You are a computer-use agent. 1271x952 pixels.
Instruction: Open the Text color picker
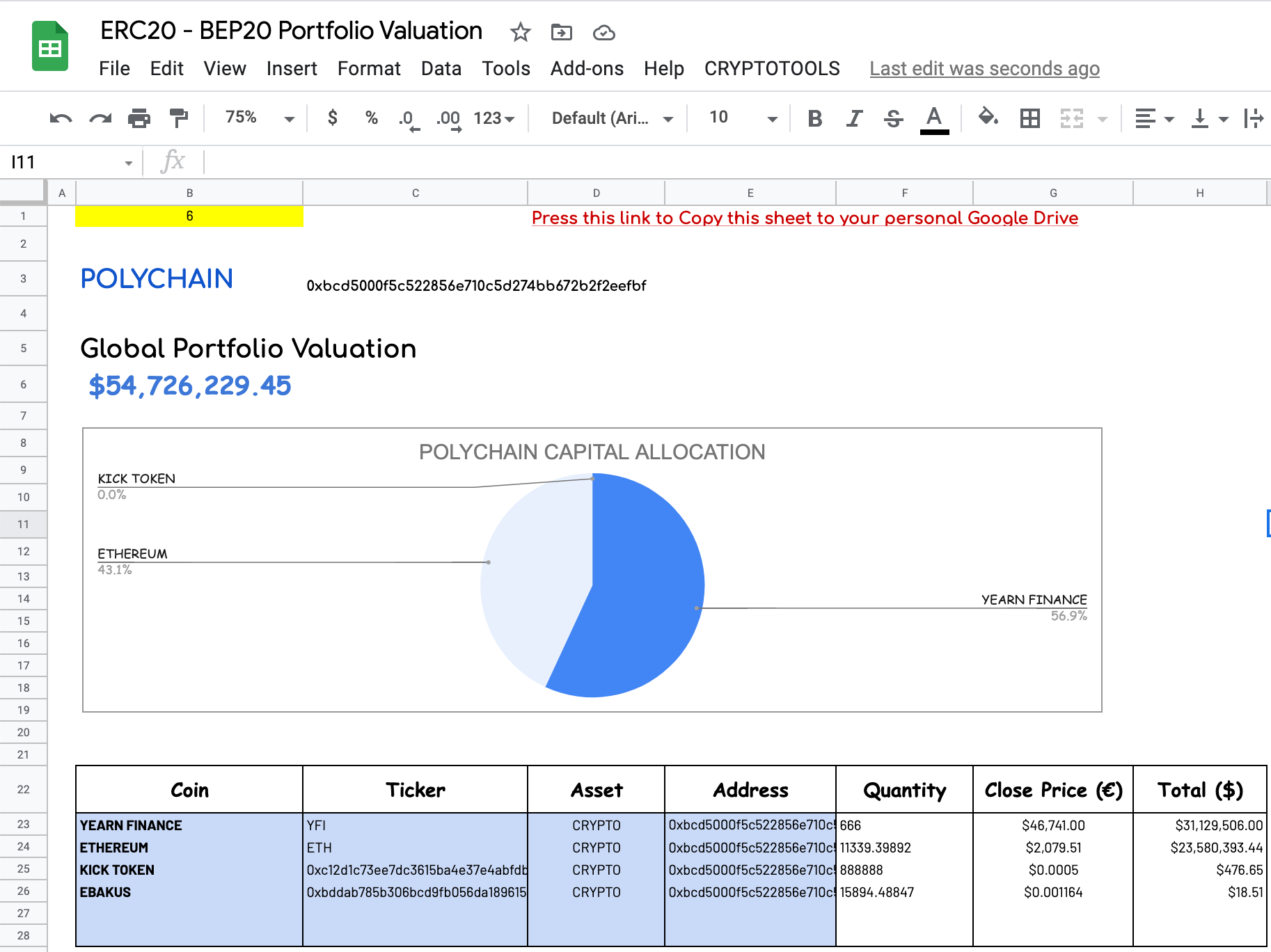[x=935, y=118]
